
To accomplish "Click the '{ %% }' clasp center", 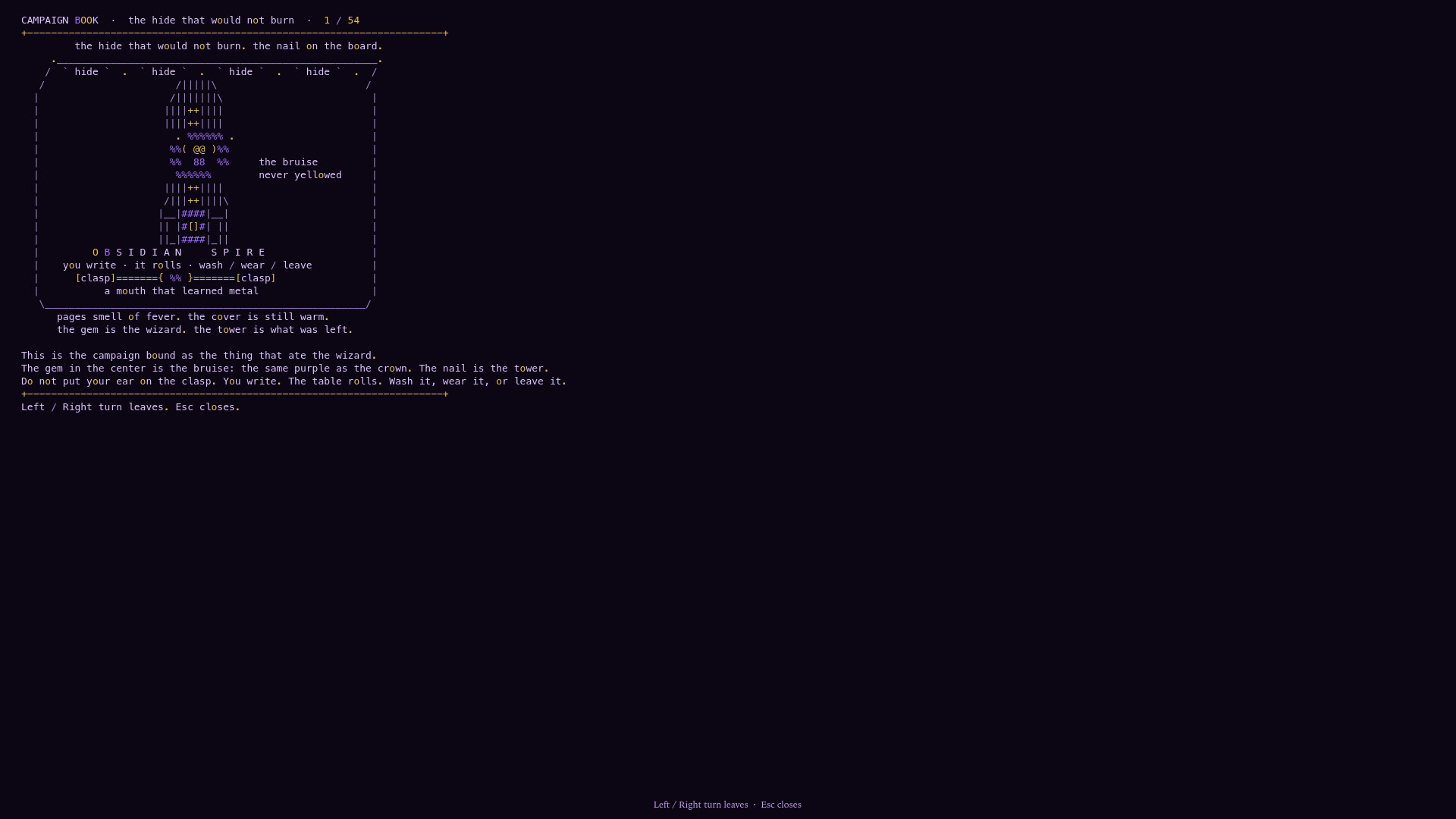I will tap(176, 278).
